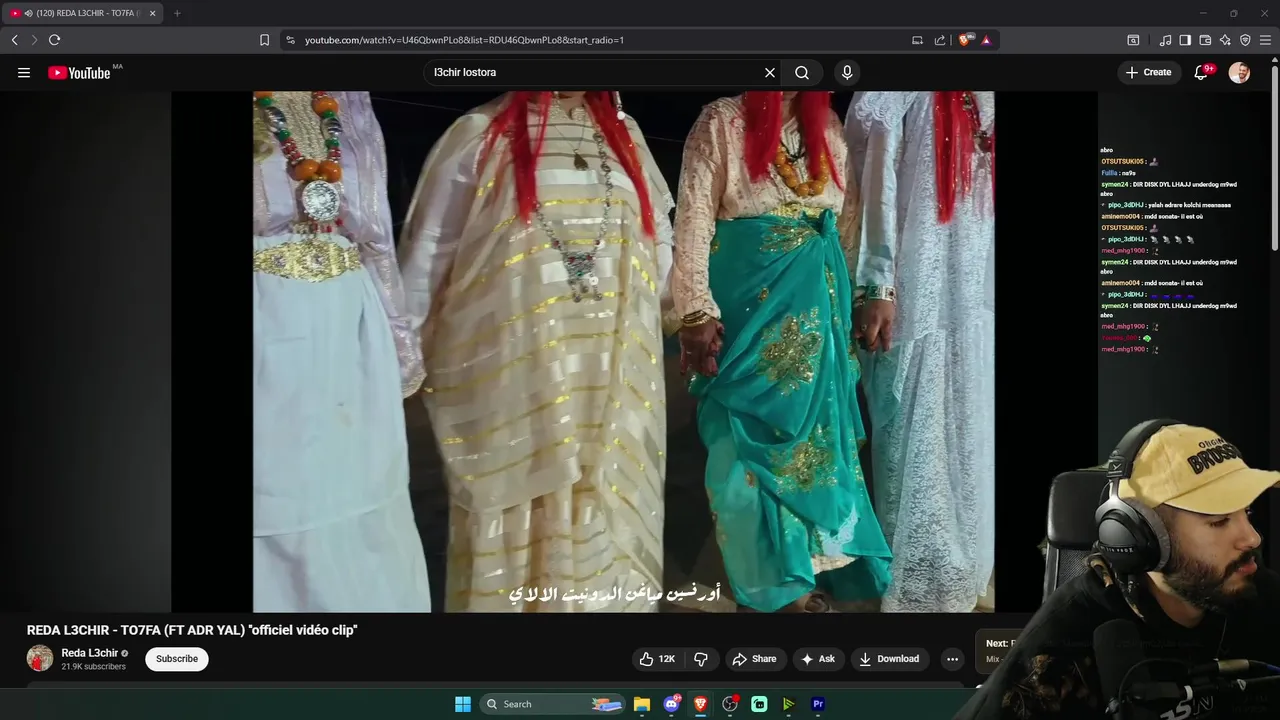Download the video
Image resolution: width=1280 pixels, height=720 pixels.
pos(889,659)
